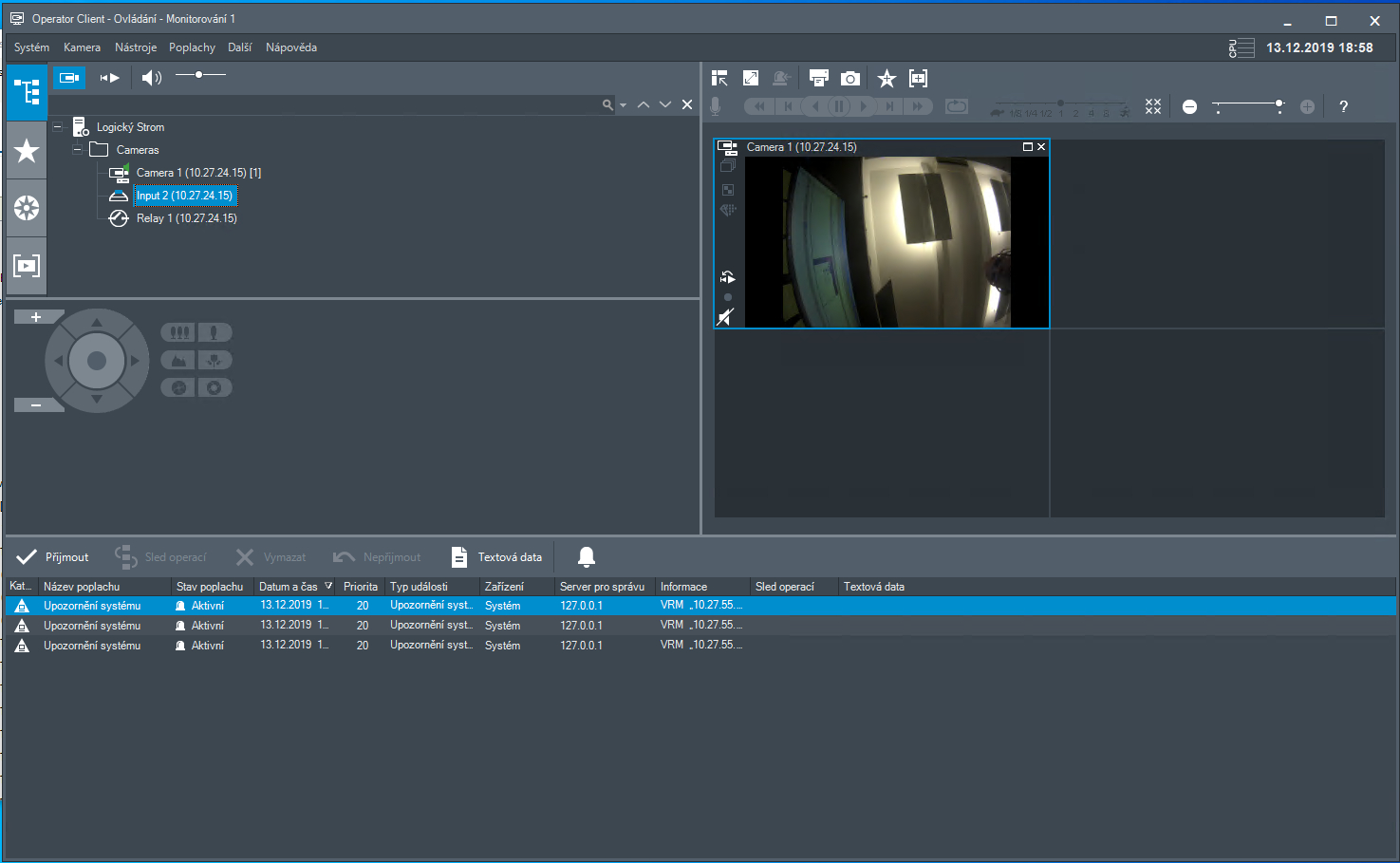Viewport: 1400px width, 863px height.
Task: Open the Poplachy menu
Action: [x=192, y=47]
